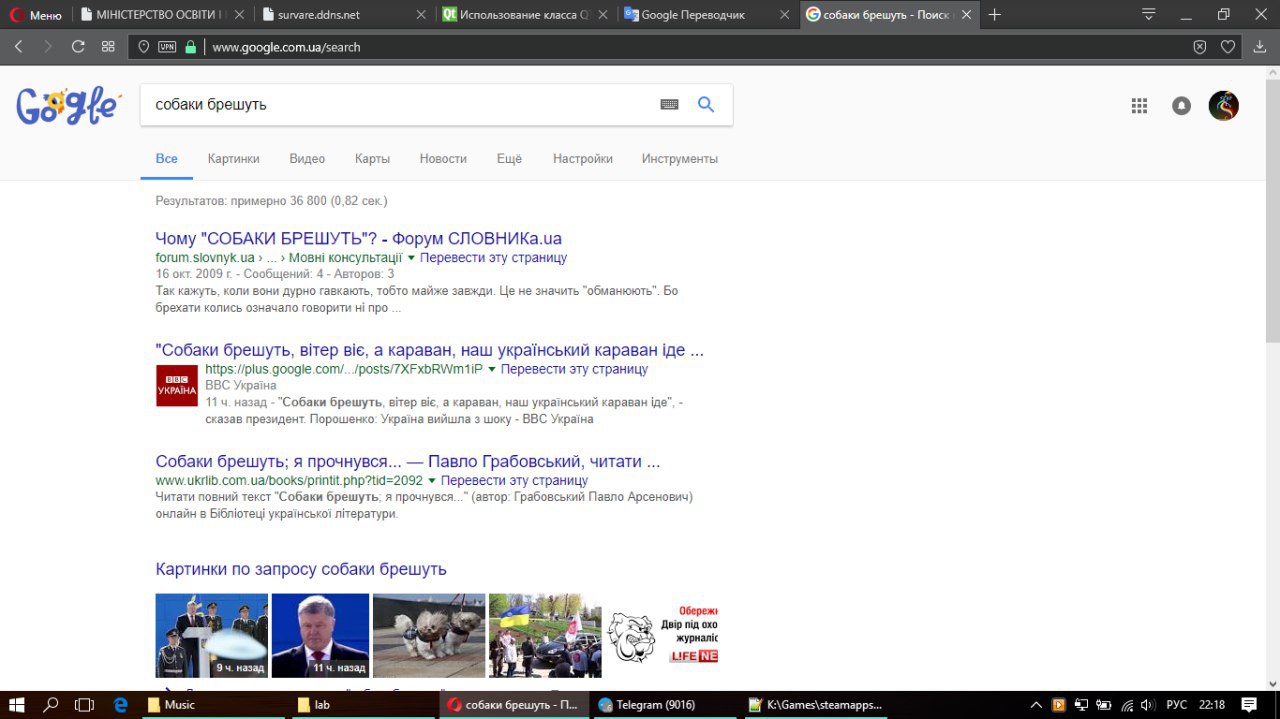Open the Картинки по запросу собаки брешуть link
Viewport: 1280px width, 719px height.
pos(301,569)
